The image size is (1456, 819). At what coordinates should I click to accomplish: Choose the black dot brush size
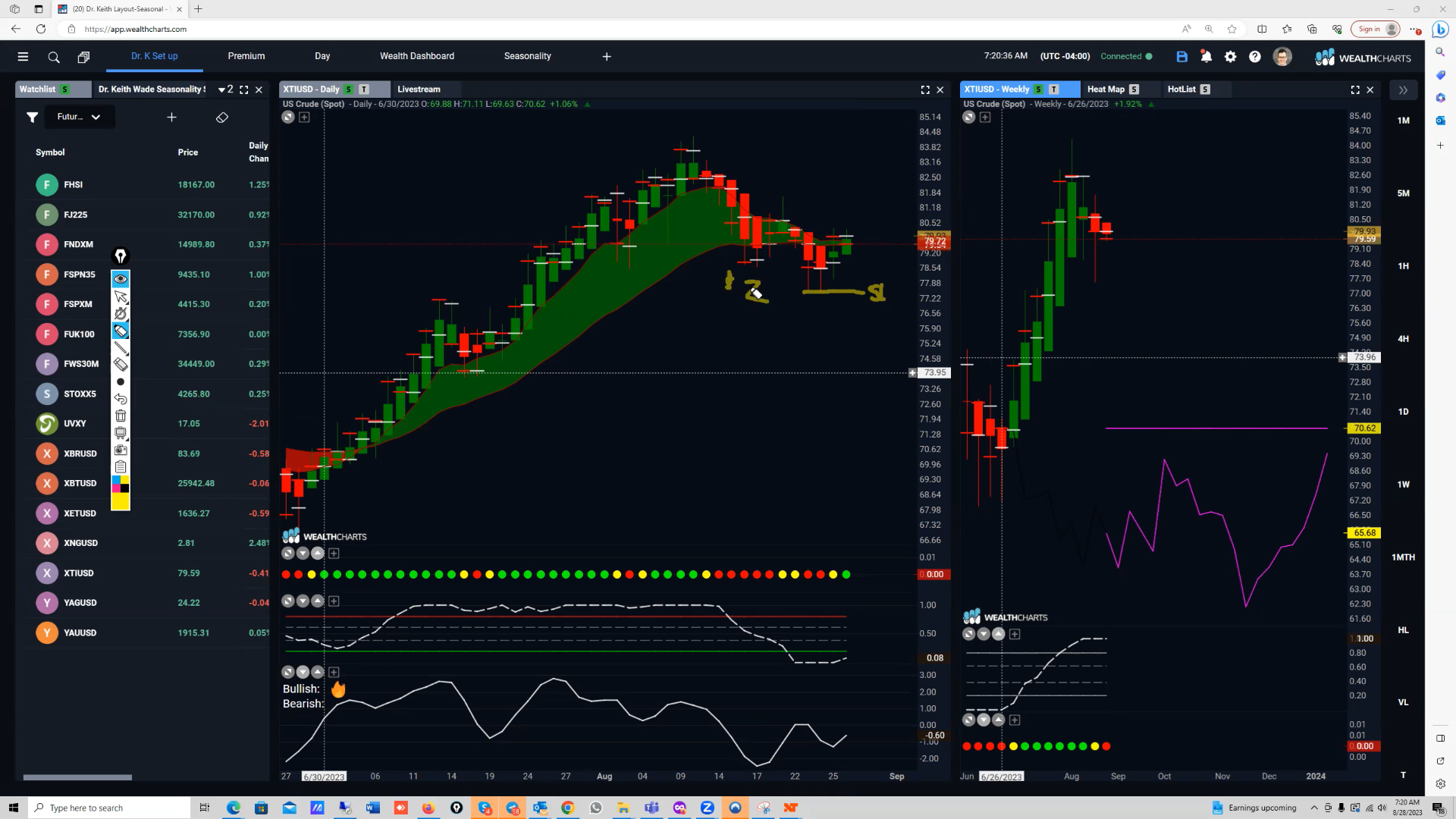pos(121,381)
